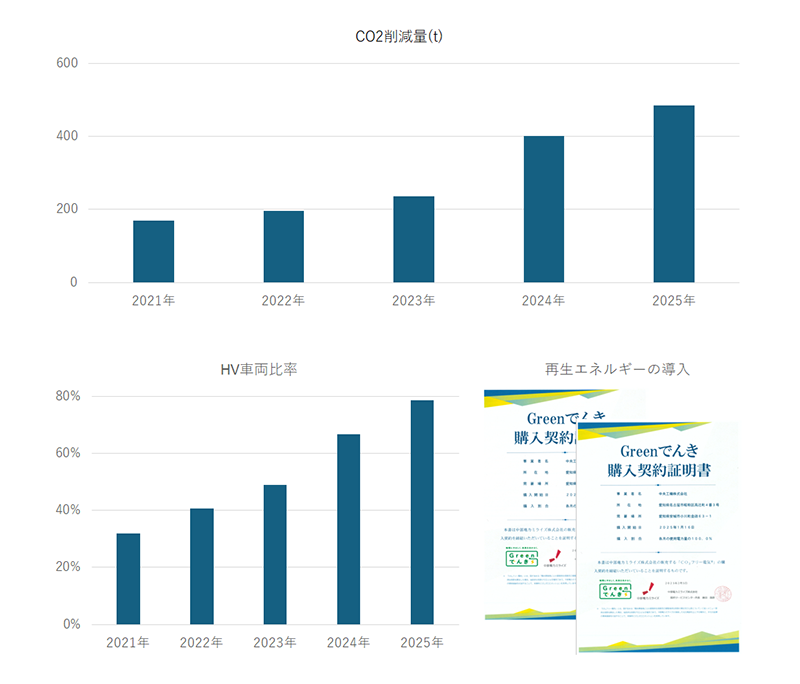Click the 2023年 bar in HV車両比率 chart
800x684 pixels.
coord(275,554)
